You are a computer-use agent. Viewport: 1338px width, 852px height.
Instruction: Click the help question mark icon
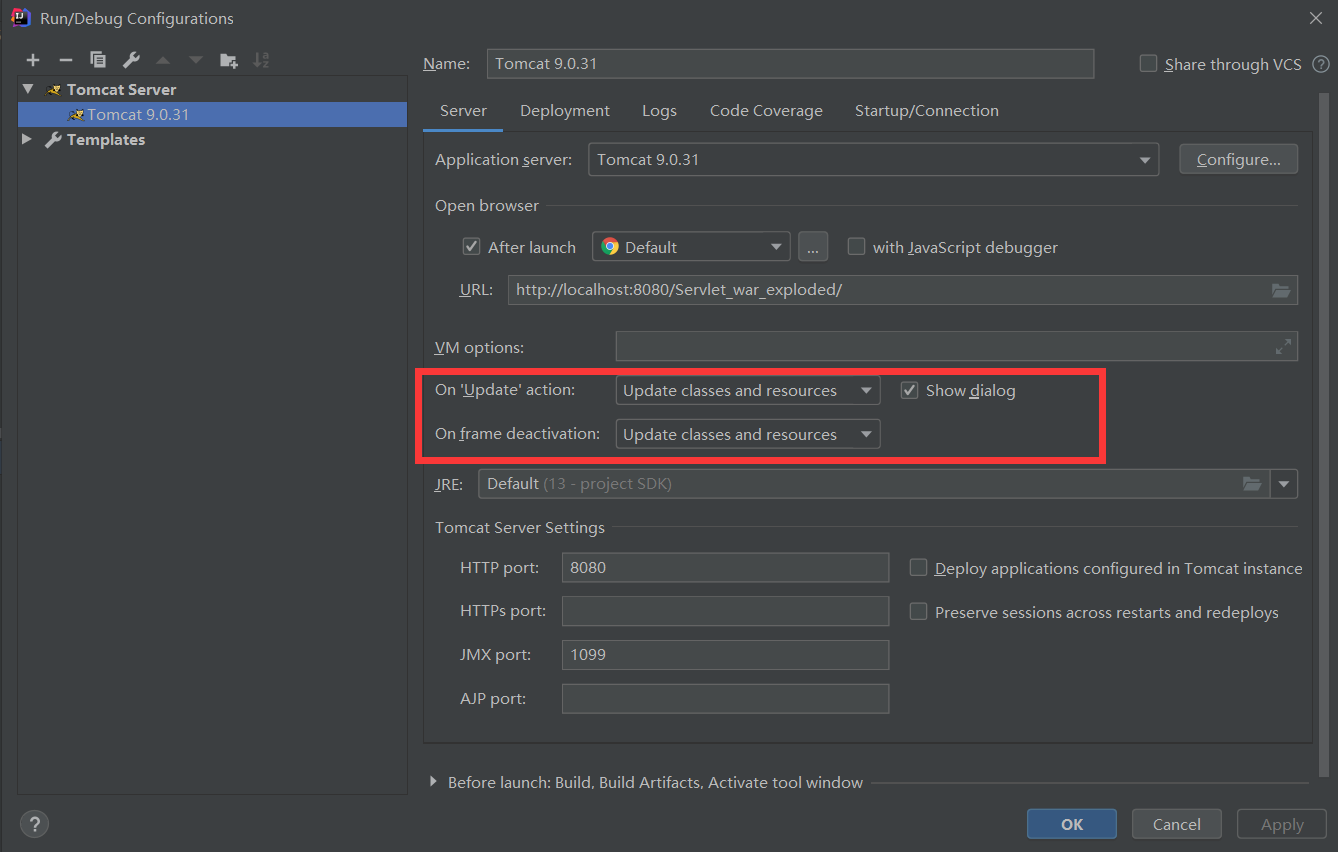coord(34,824)
